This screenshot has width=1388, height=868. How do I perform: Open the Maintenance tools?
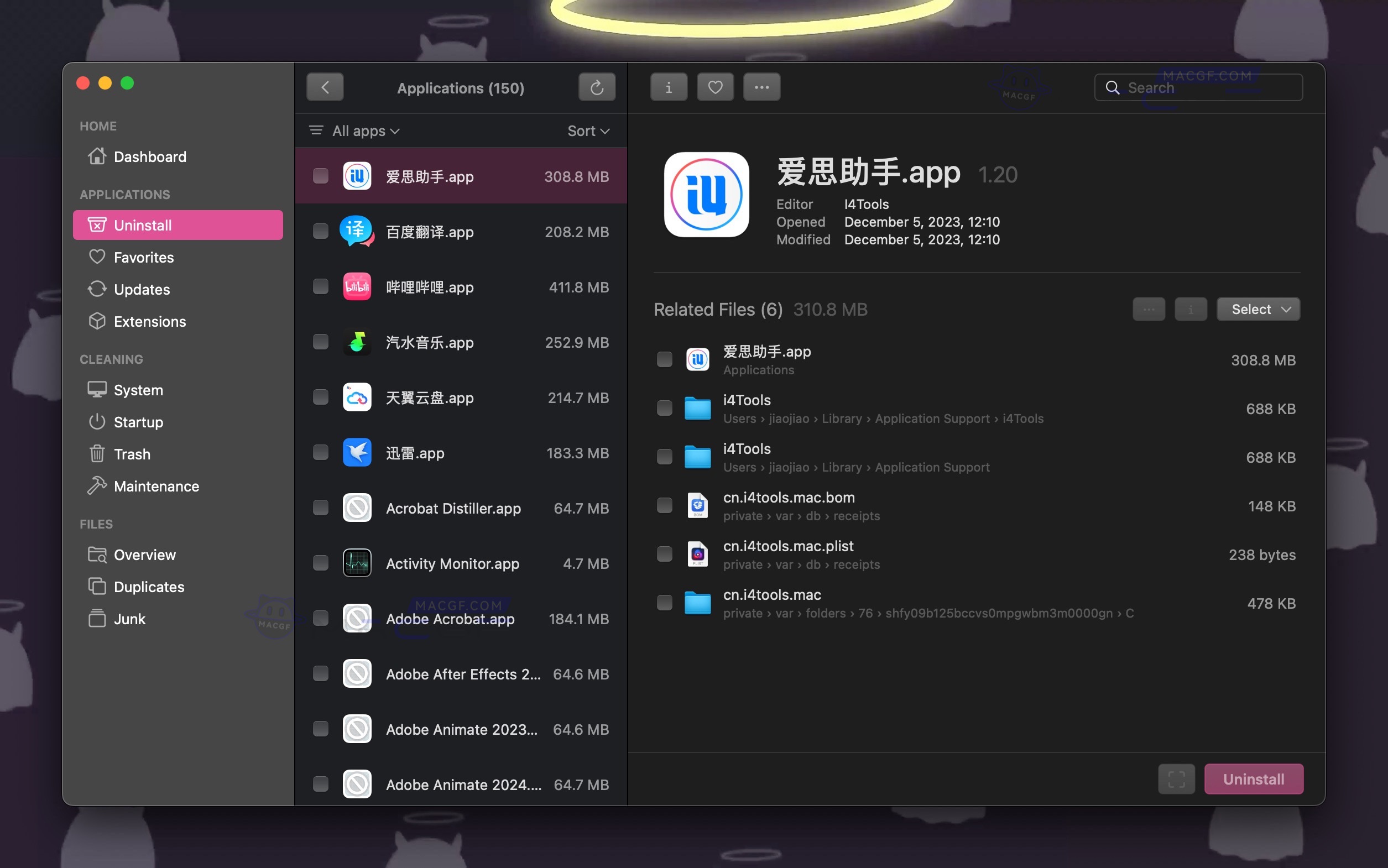(x=156, y=486)
